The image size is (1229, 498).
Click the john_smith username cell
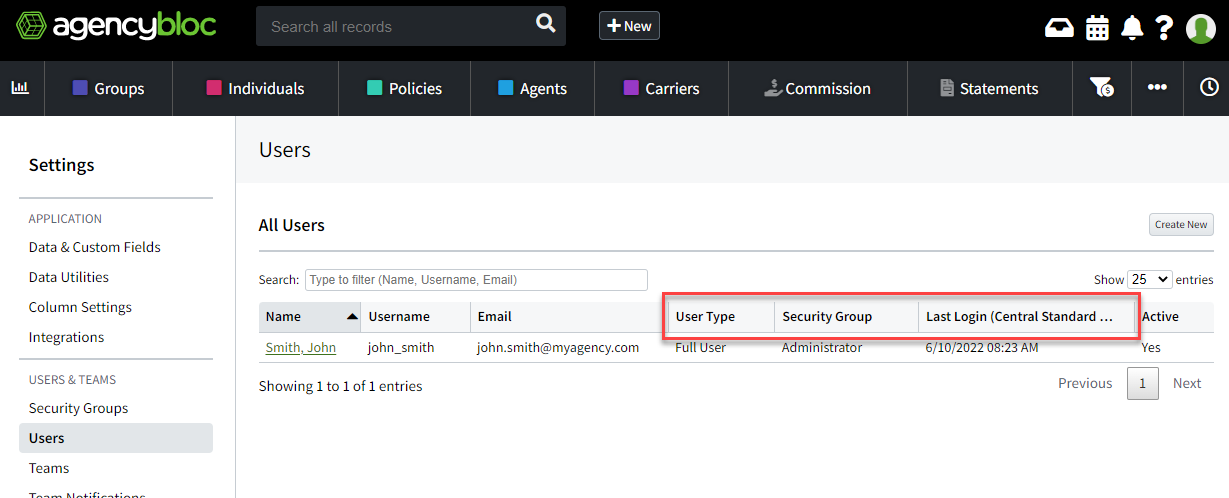click(x=402, y=347)
